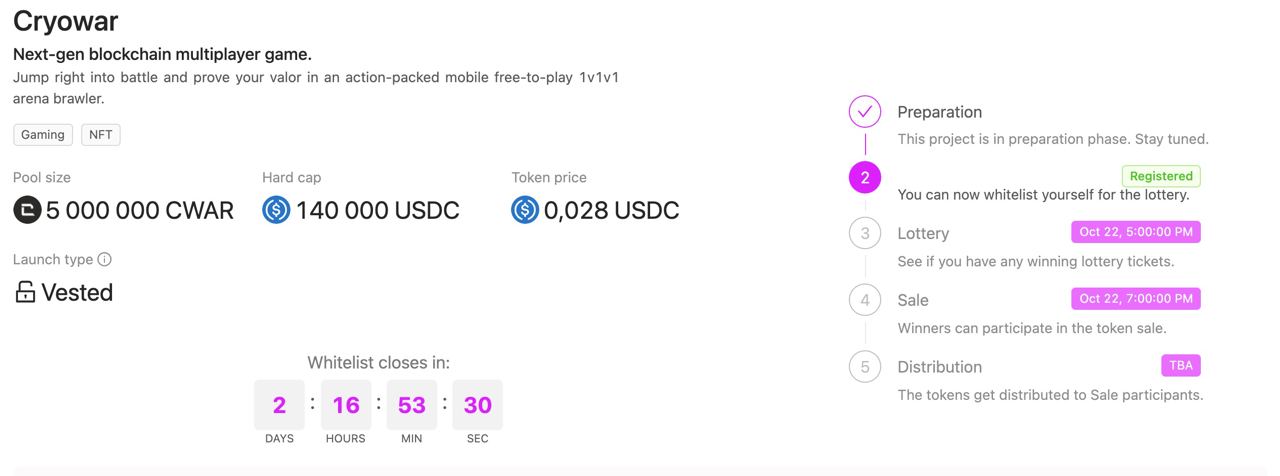Screen dimensions: 1280x476
Task: Select the step 2 whitelist circle
Action: point(865,178)
